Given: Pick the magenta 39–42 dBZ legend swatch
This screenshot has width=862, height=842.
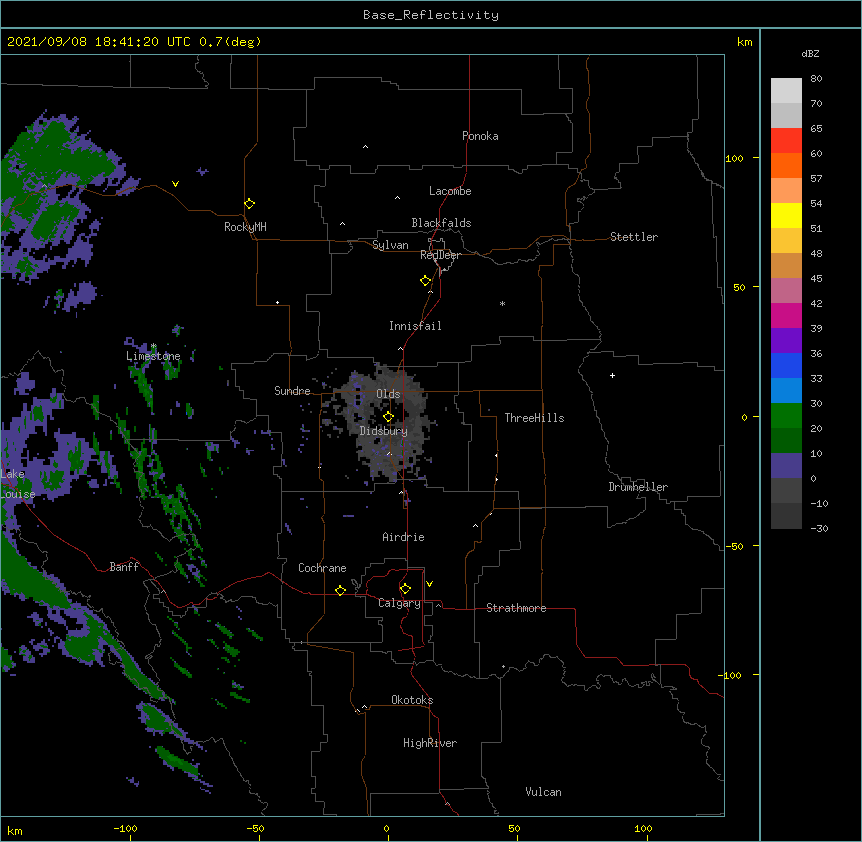Looking at the screenshot, I should click(x=786, y=315).
